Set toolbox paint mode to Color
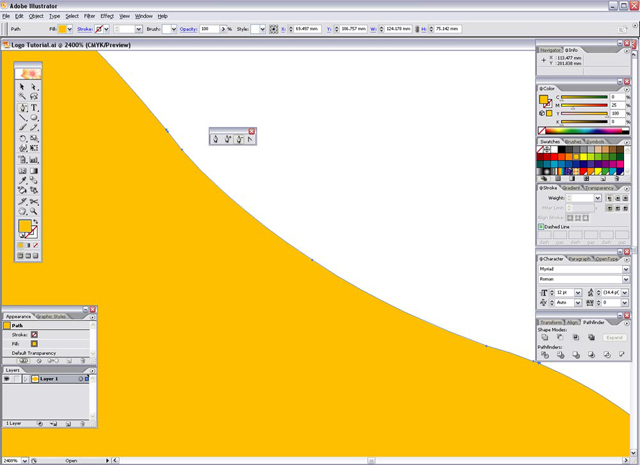 click(x=20, y=245)
